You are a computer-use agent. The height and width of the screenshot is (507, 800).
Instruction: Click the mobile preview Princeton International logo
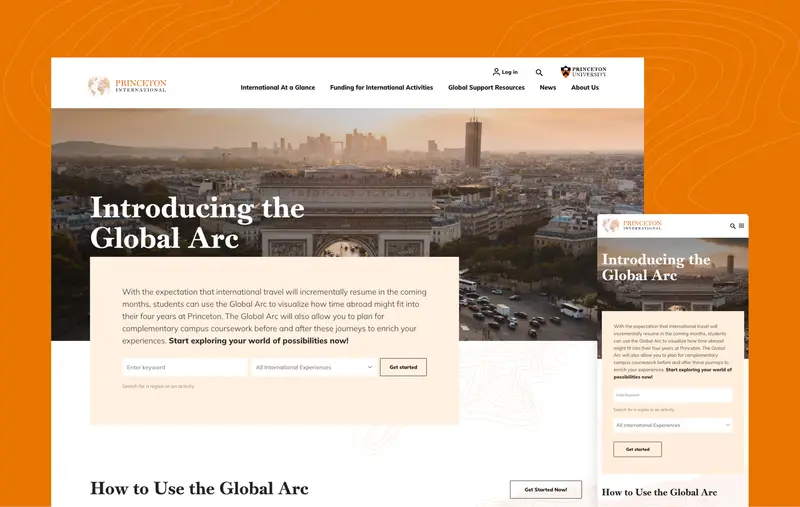click(x=632, y=225)
